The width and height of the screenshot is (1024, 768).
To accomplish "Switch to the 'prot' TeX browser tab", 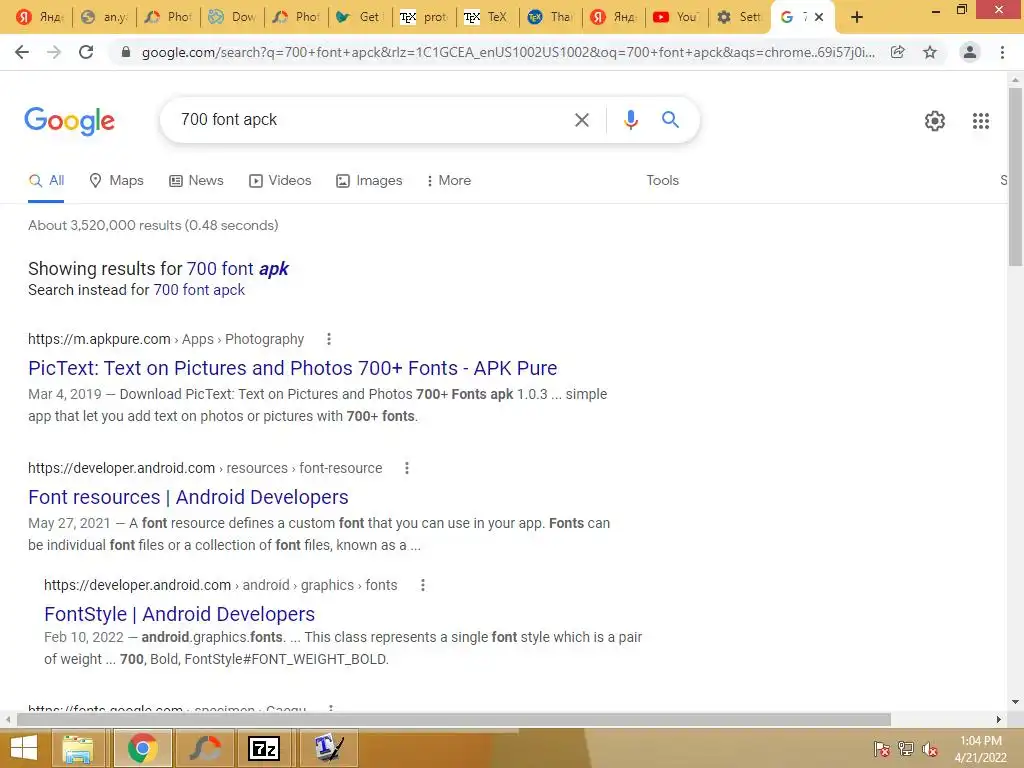I will coord(423,18).
